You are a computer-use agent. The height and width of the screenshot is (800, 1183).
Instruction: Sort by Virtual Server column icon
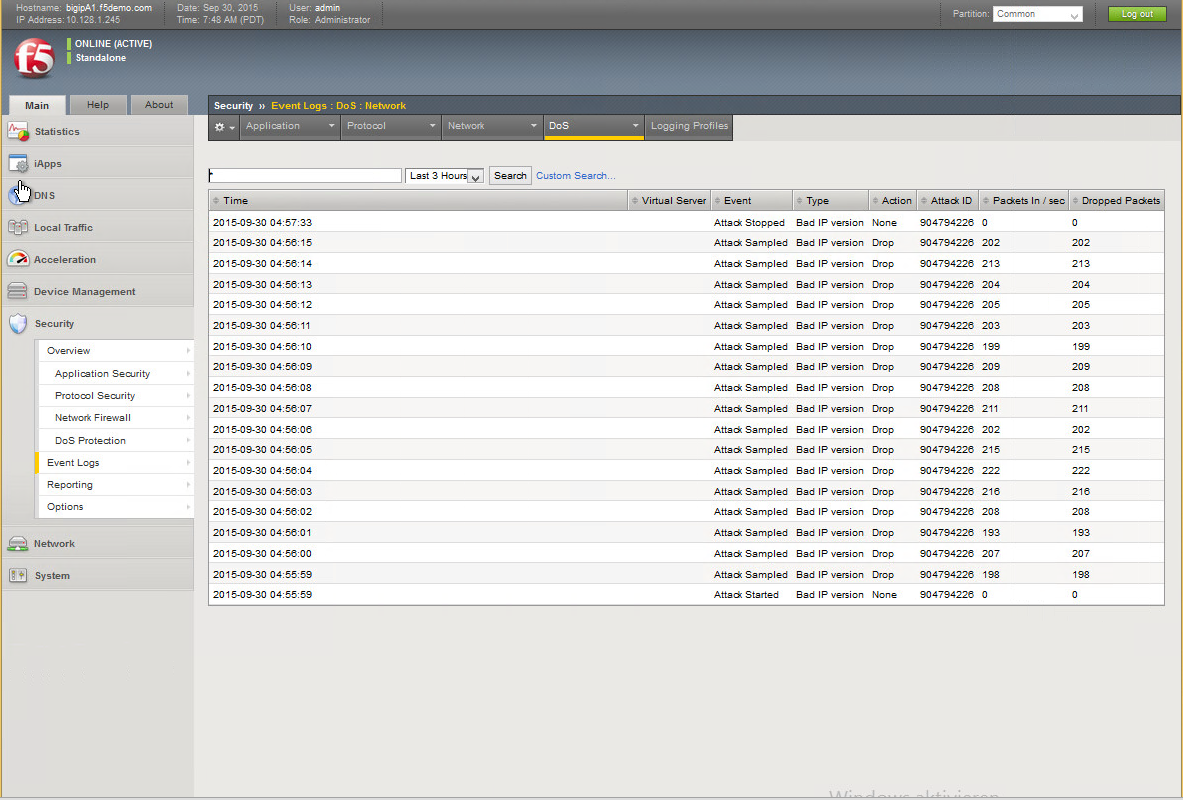pyautogui.click(x=635, y=201)
